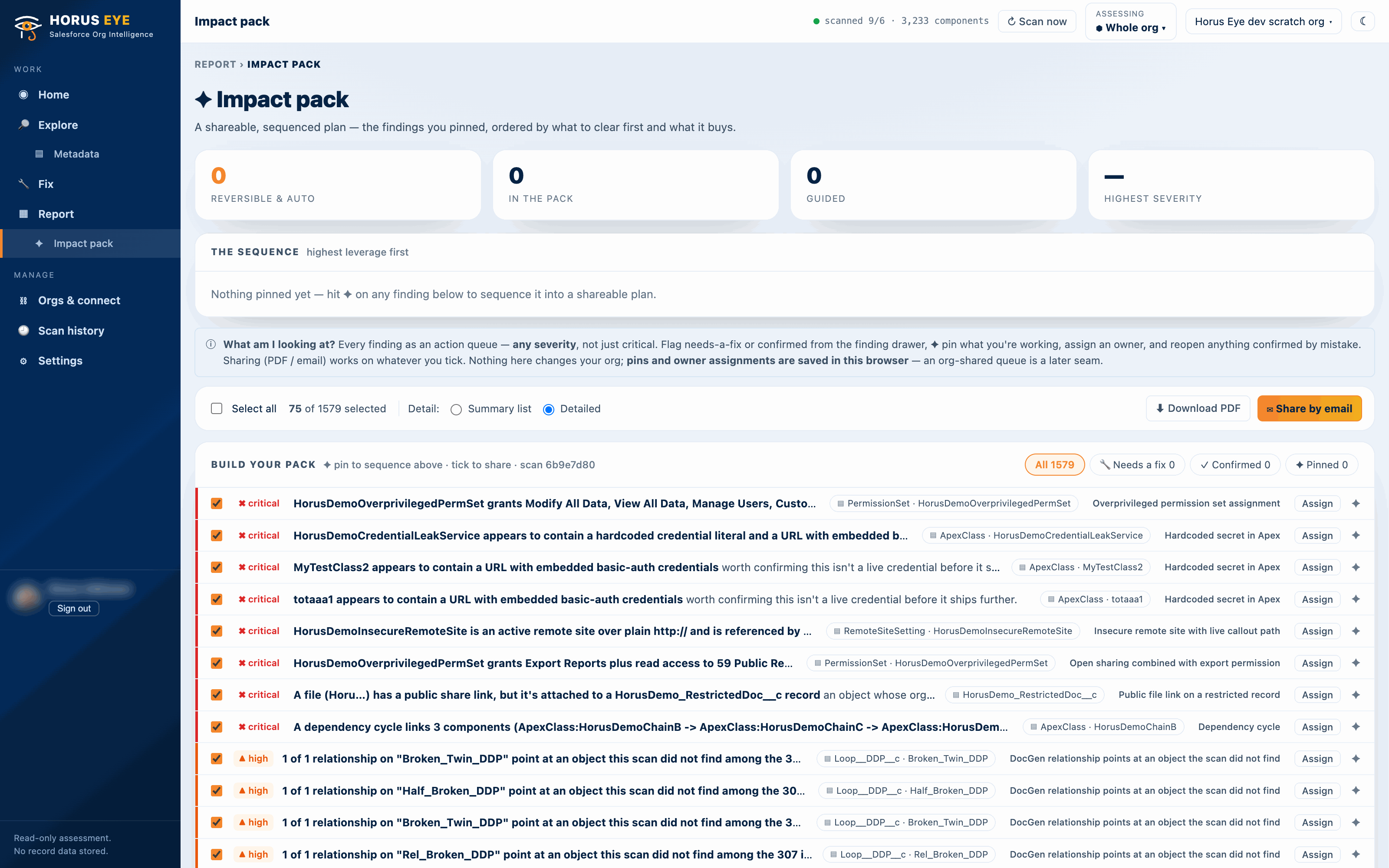This screenshot has height=868, width=1389.
Task: Choose Detailed detail option
Action: click(549, 409)
